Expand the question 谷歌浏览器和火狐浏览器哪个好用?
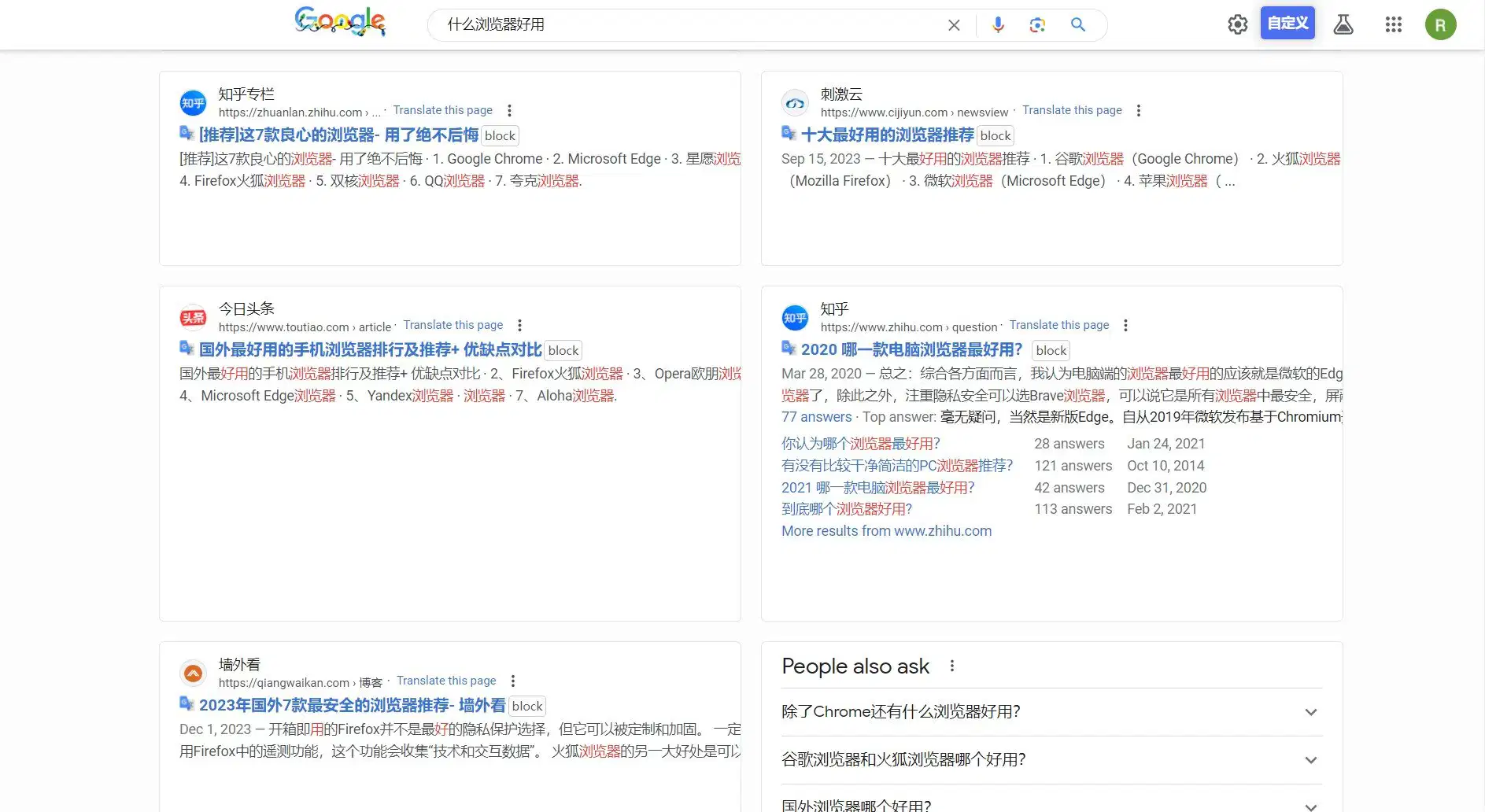Screen dimensions: 1485x812 coord(1051,760)
